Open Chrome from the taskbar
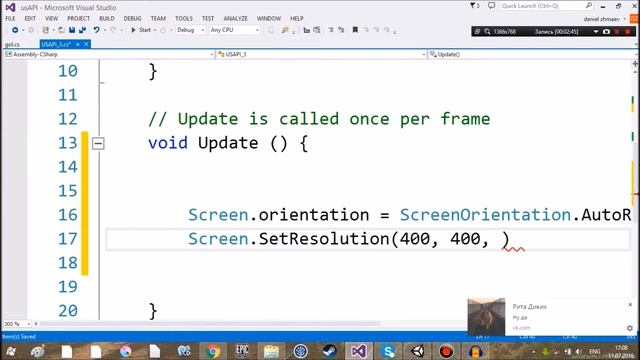Image resolution: width=640 pixels, height=360 pixels. pos(213,351)
